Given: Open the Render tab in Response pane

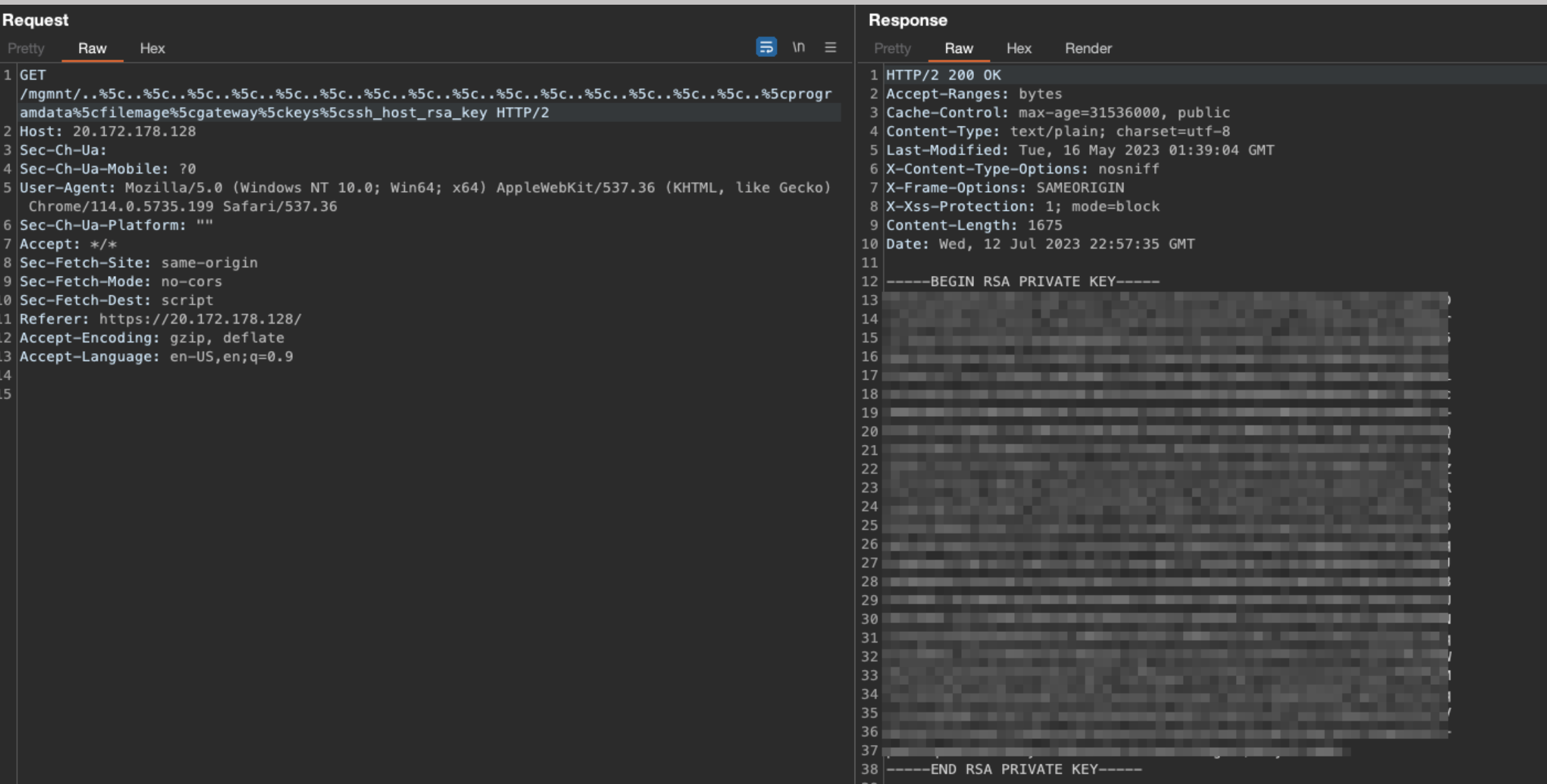Looking at the screenshot, I should point(1088,48).
